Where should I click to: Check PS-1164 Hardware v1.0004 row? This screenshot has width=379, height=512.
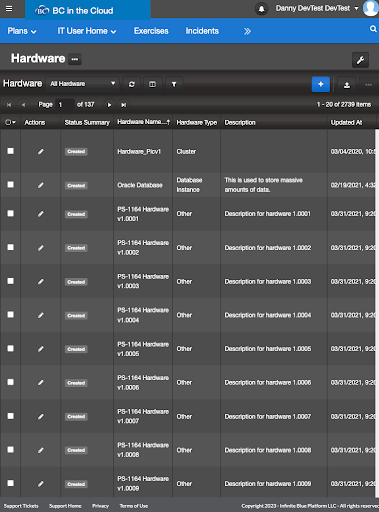[11, 315]
